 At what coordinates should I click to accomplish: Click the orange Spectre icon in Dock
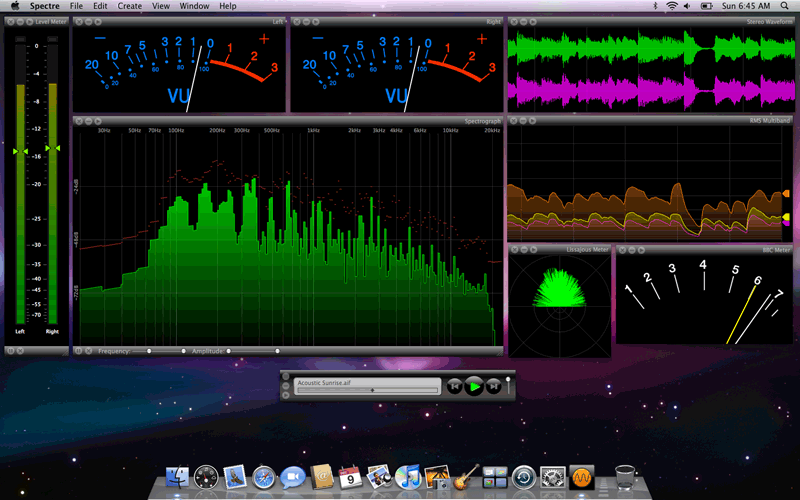(582, 478)
